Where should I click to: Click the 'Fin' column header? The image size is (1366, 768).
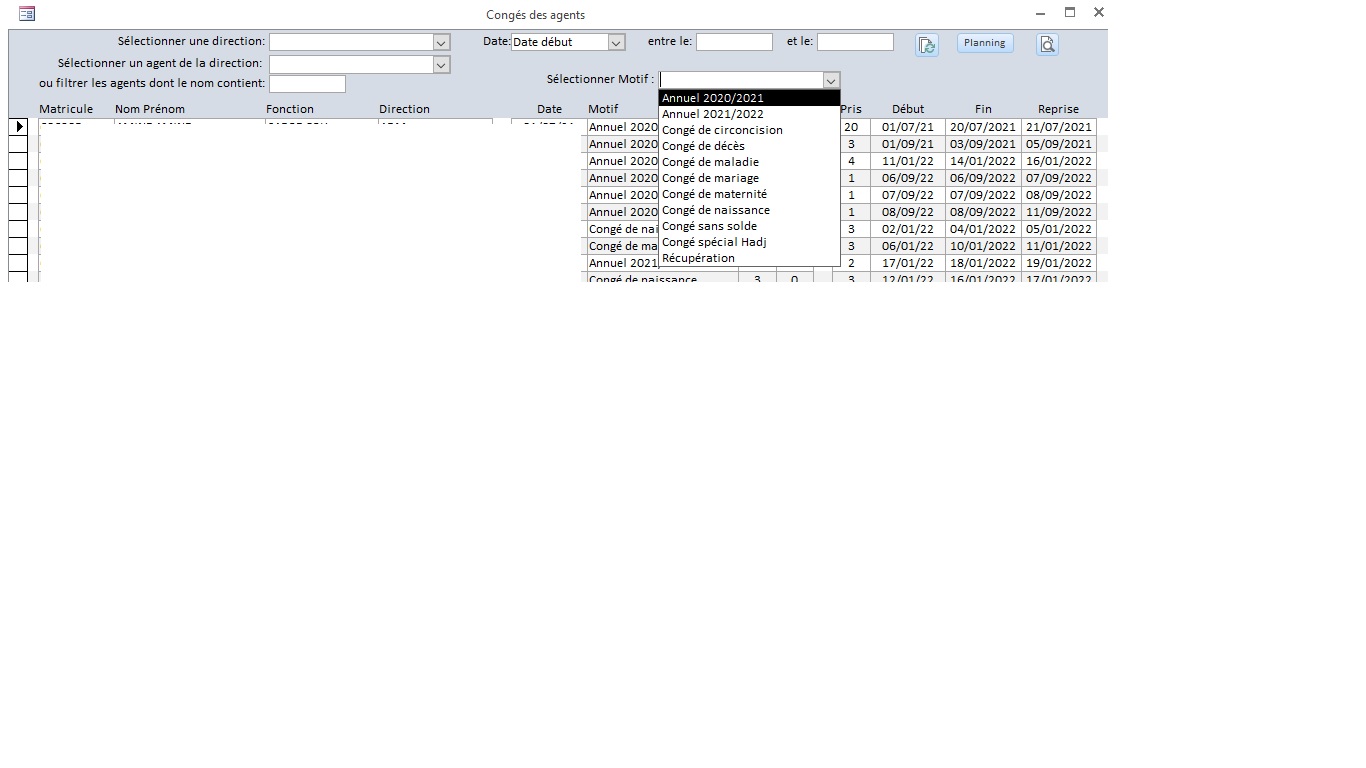coord(983,109)
